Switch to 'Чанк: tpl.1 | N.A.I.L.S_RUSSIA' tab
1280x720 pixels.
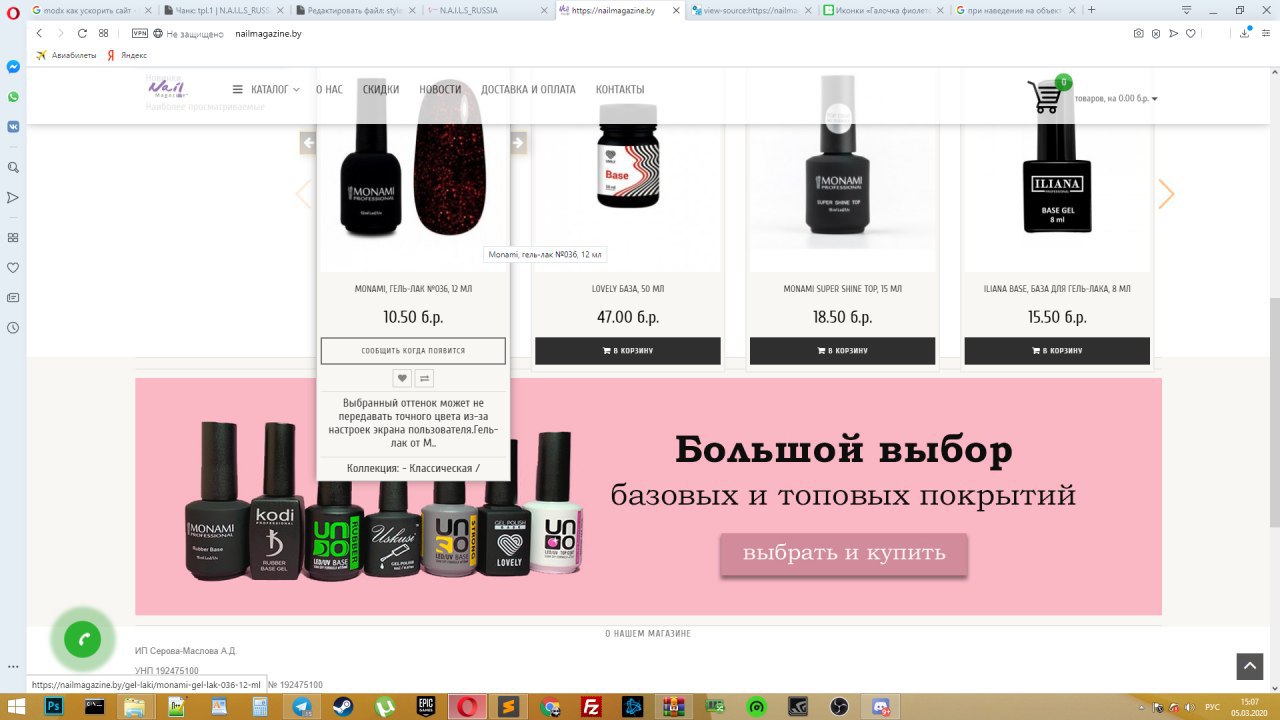tap(222, 10)
